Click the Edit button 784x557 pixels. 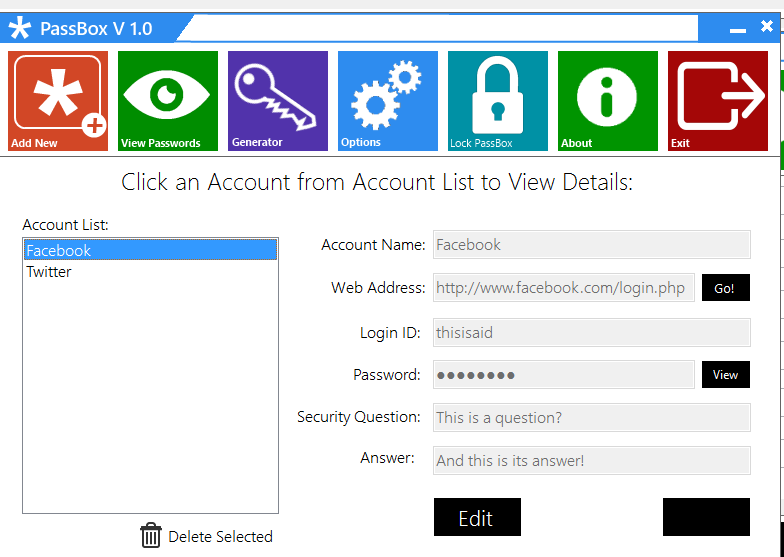point(477,518)
